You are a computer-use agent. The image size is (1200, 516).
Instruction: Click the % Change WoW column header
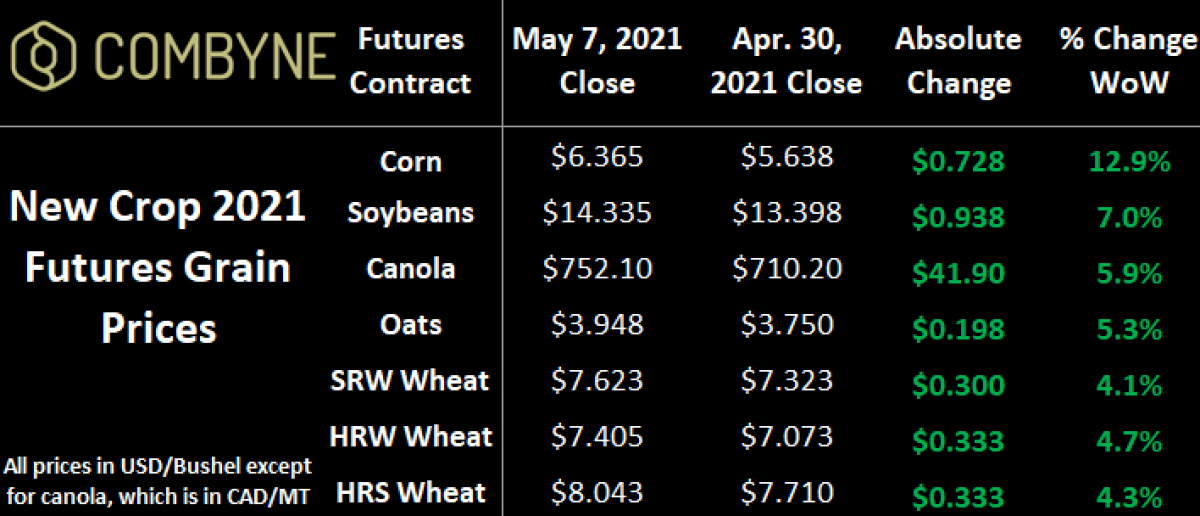pos(1128,61)
